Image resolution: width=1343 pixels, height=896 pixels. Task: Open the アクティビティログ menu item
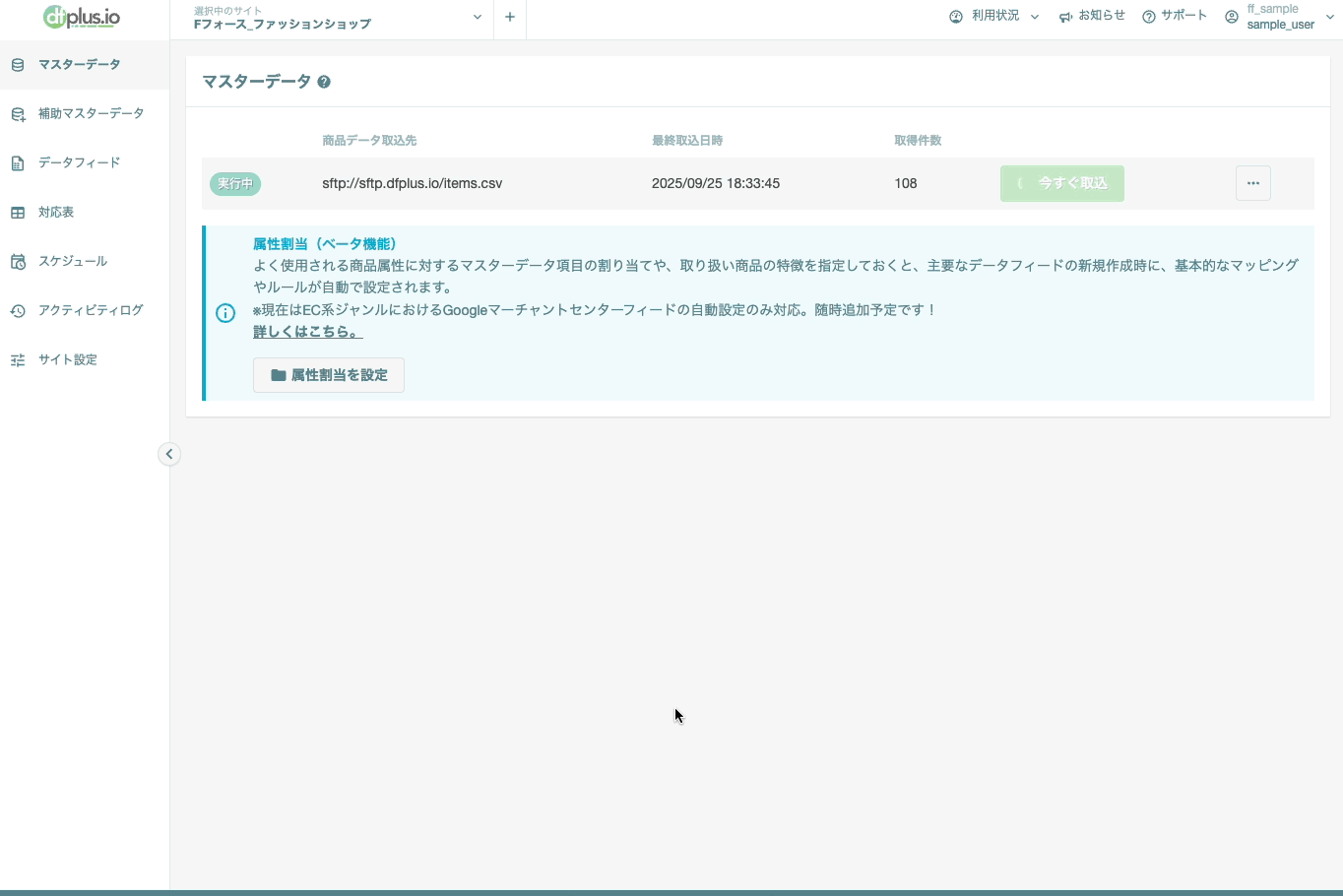click(x=85, y=311)
